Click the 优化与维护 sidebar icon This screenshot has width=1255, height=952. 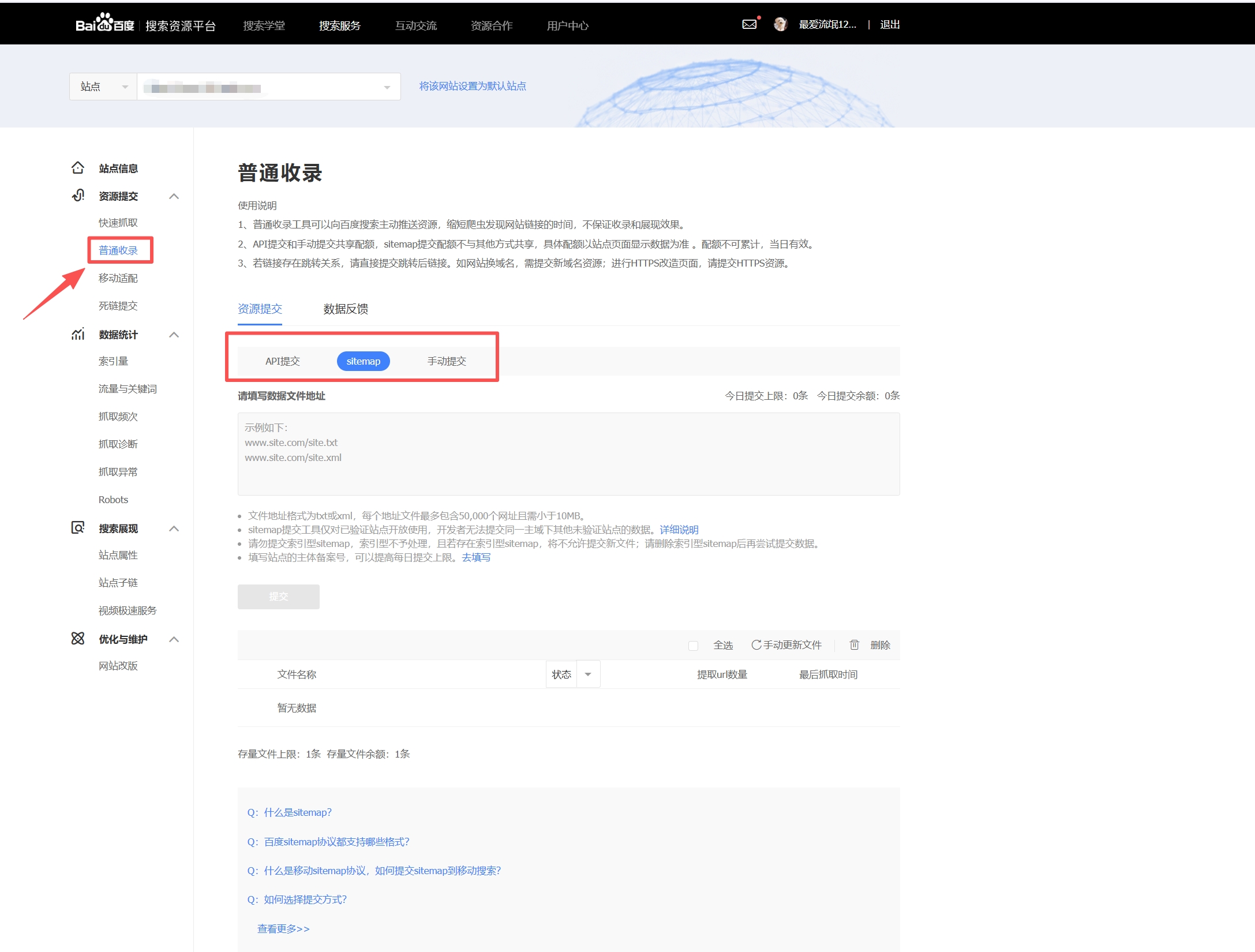click(78, 639)
